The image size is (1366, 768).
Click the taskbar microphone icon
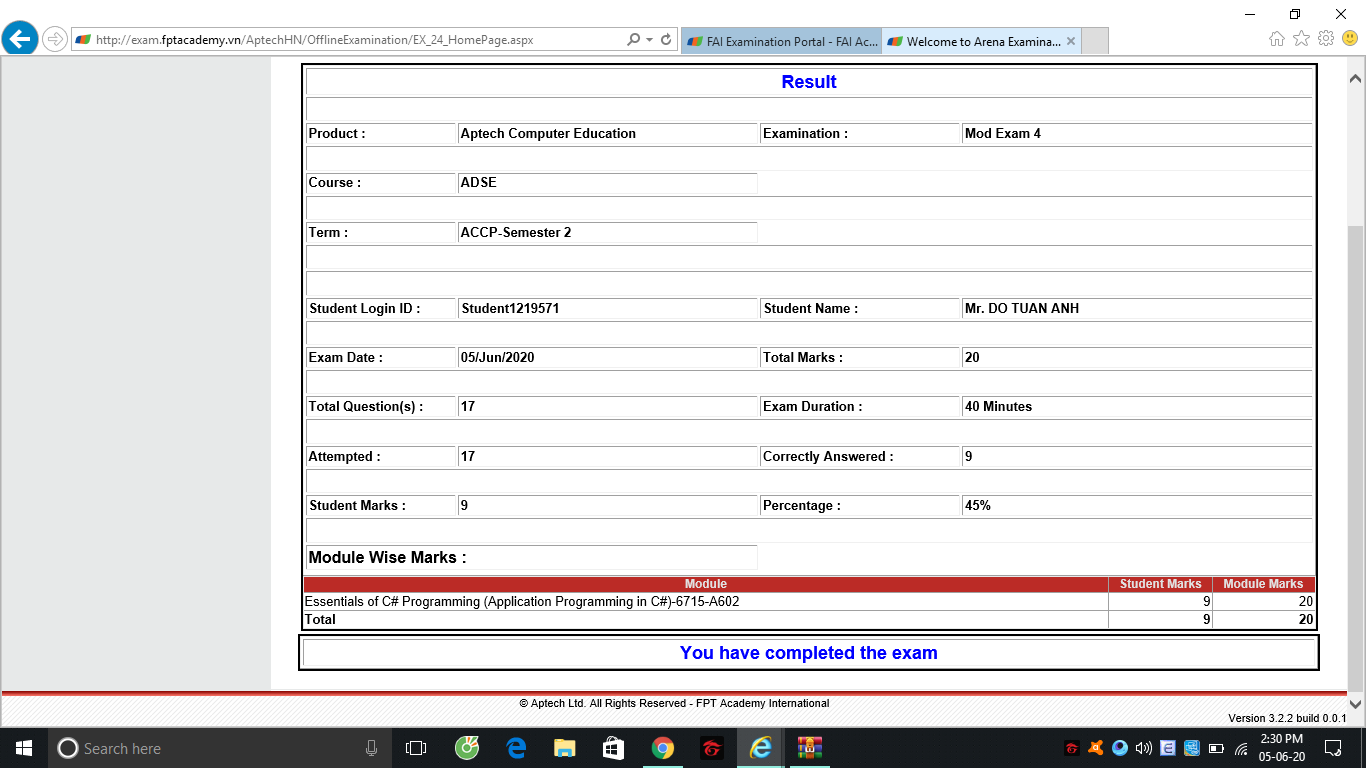point(371,748)
